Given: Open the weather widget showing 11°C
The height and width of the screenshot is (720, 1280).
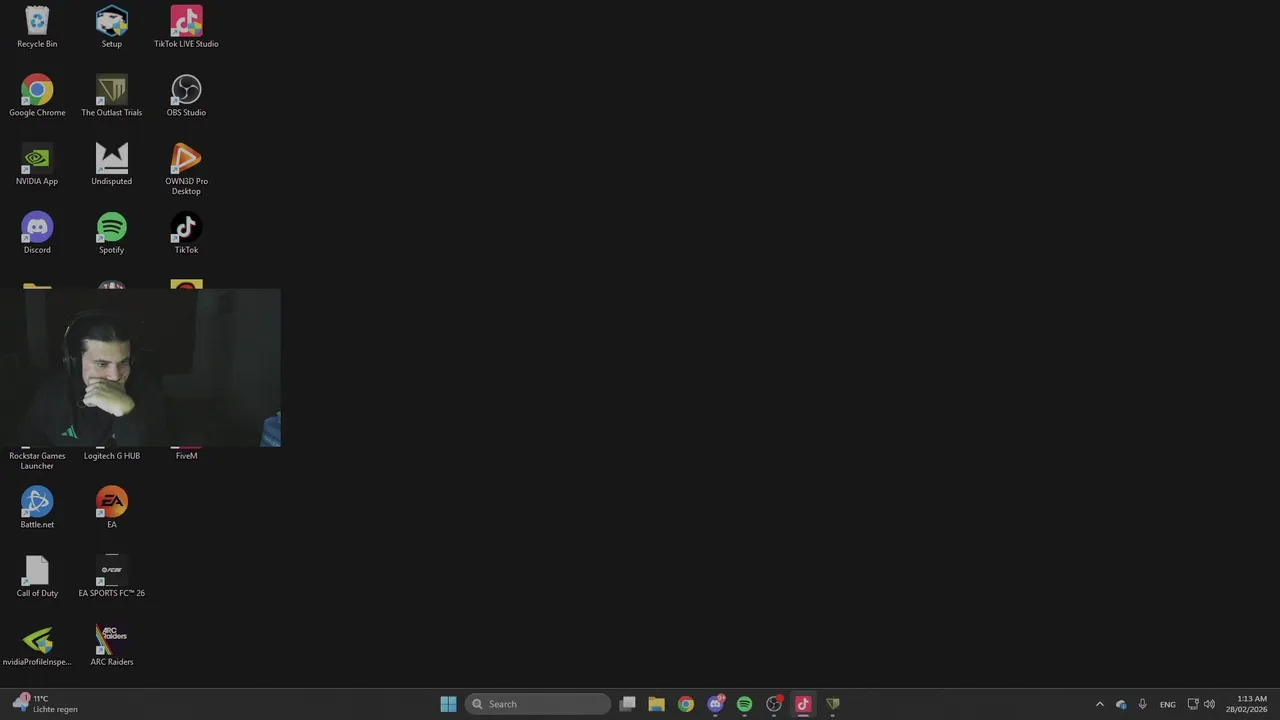Looking at the screenshot, I should [x=46, y=704].
